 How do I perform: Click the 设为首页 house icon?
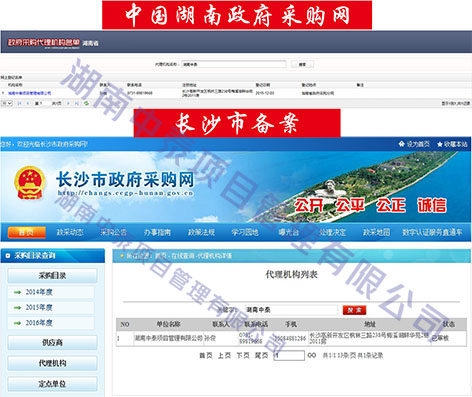coord(402,144)
